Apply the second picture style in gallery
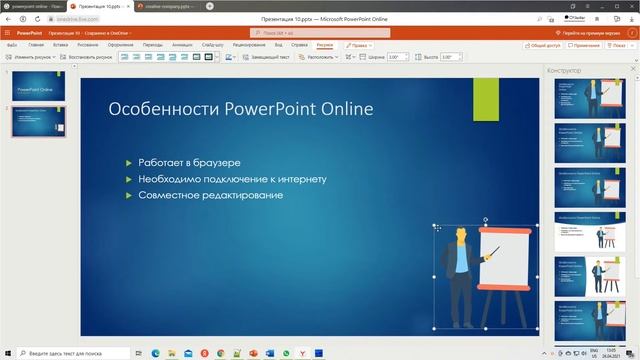This screenshot has width=640, height=360. pos(137,57)
